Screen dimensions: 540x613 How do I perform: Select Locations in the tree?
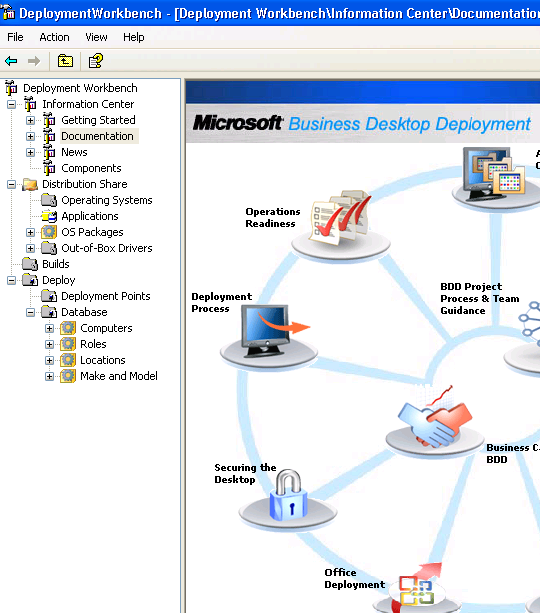[103, 360]
